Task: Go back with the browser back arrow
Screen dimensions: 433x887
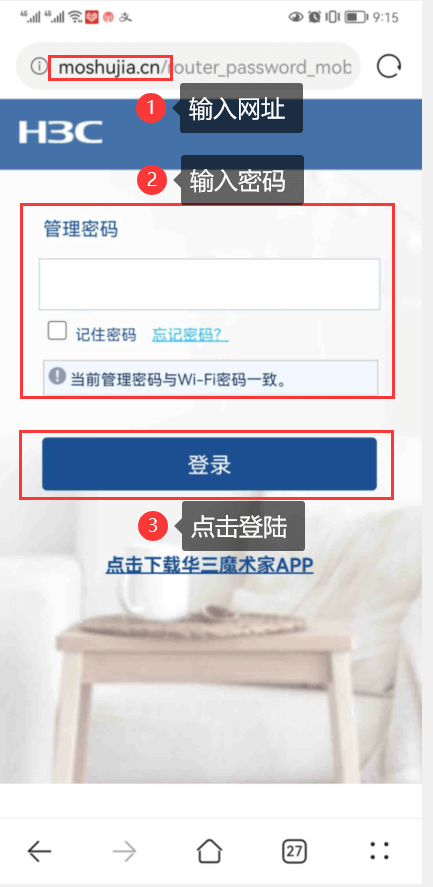Action: (x=40, y=850)
